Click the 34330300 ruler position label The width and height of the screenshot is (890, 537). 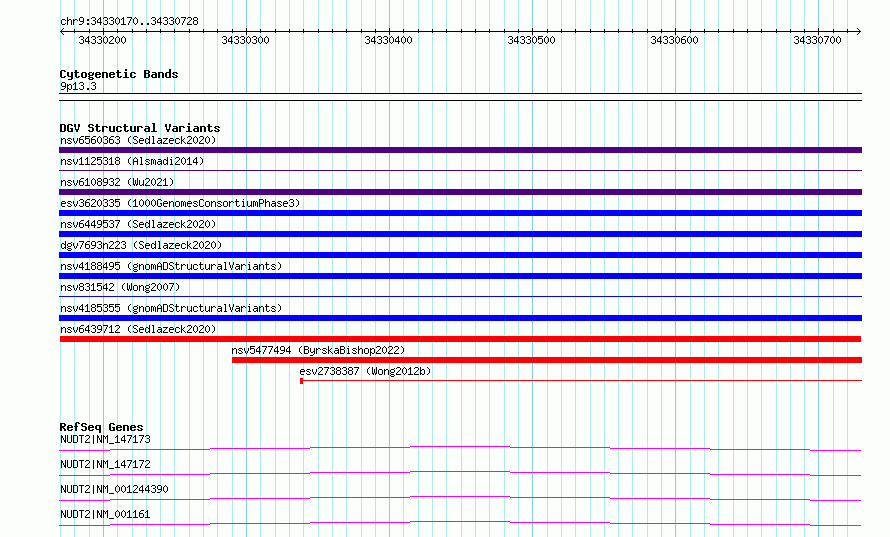tap(245, 40)
